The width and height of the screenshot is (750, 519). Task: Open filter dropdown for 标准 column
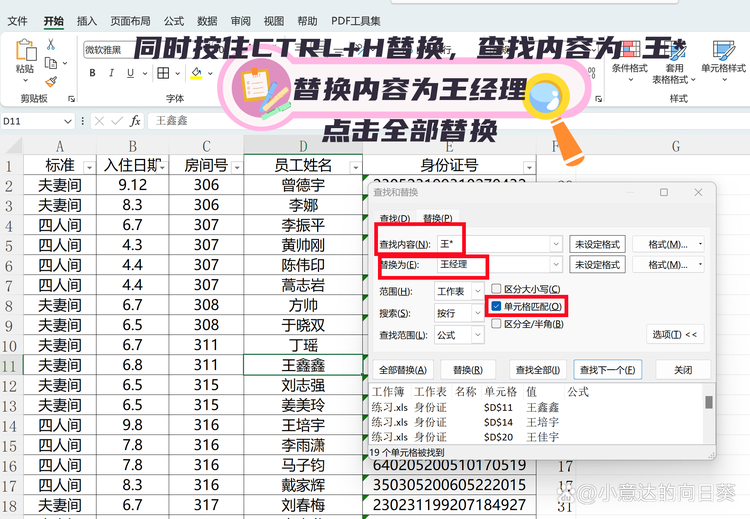pos(89,167)
